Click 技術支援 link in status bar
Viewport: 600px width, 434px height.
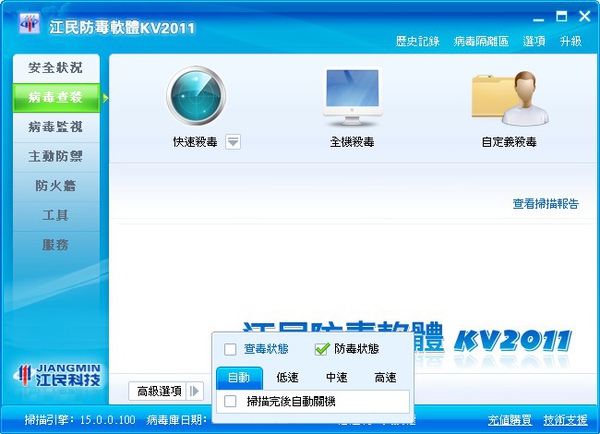coord(565,420)
